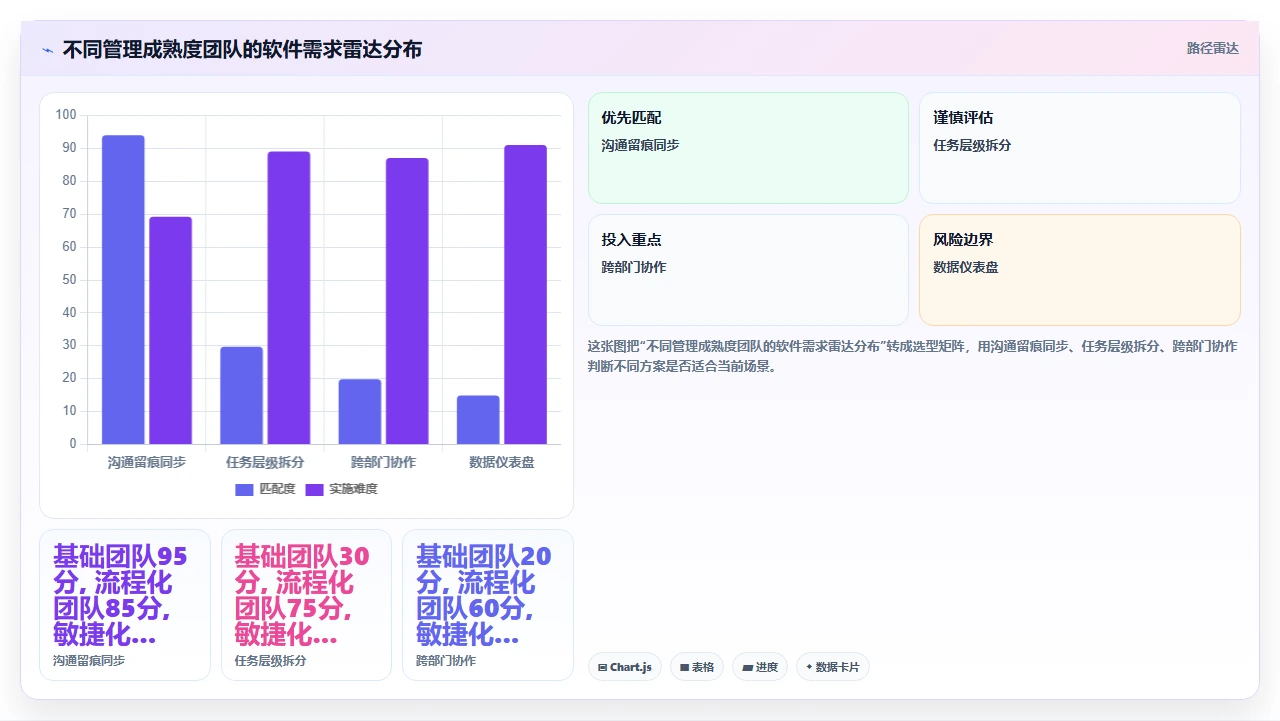Click the 匹配度 bar for 跨部门协作
Screen dimensions: 1280x721
[x=360, y=412]
